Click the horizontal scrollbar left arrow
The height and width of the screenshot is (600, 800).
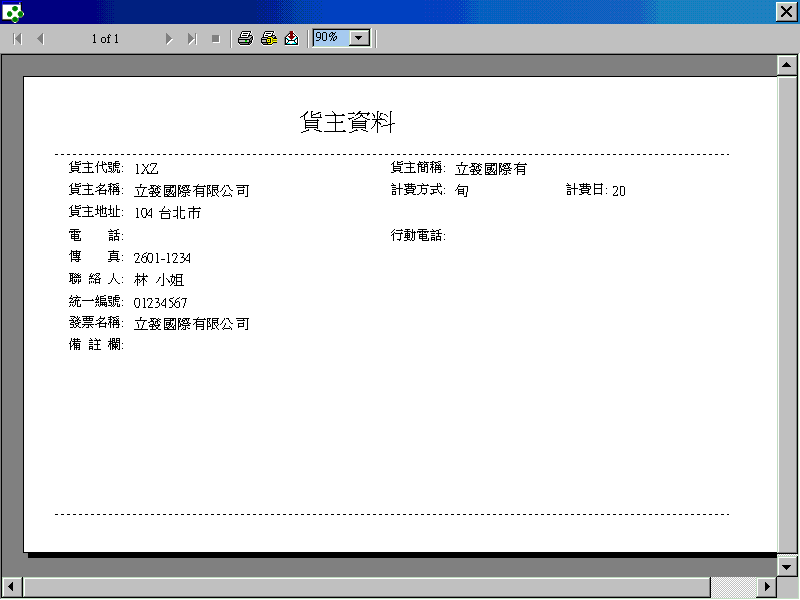coord(11,587)
